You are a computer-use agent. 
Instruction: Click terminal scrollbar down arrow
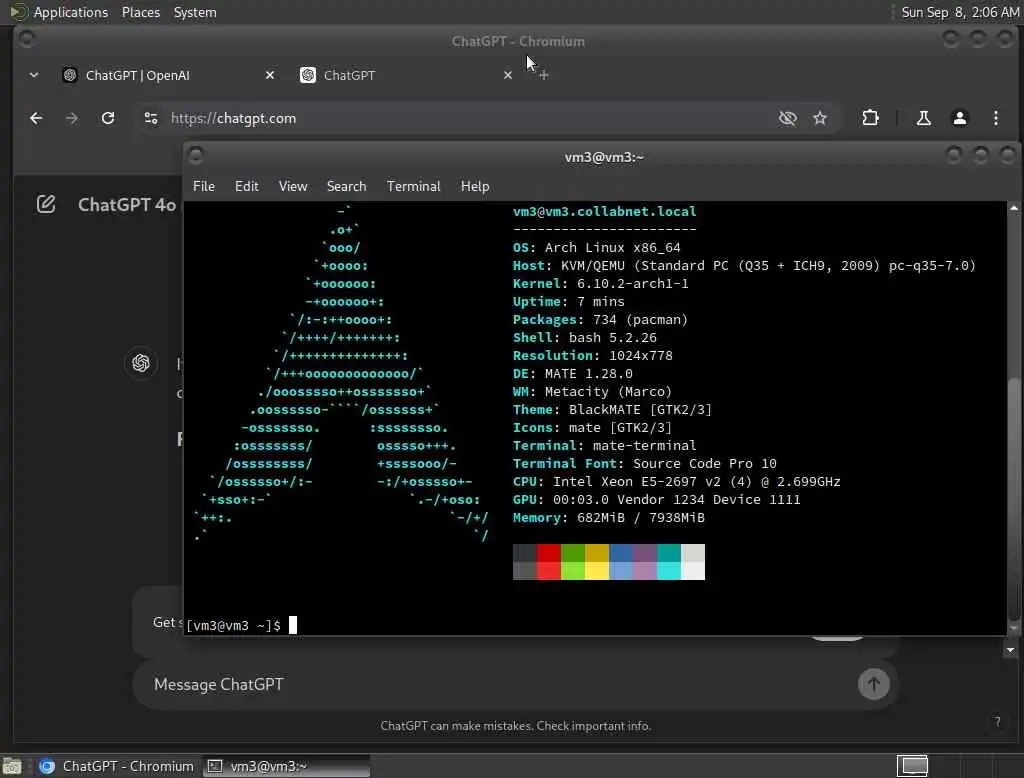coord(1014,628)
